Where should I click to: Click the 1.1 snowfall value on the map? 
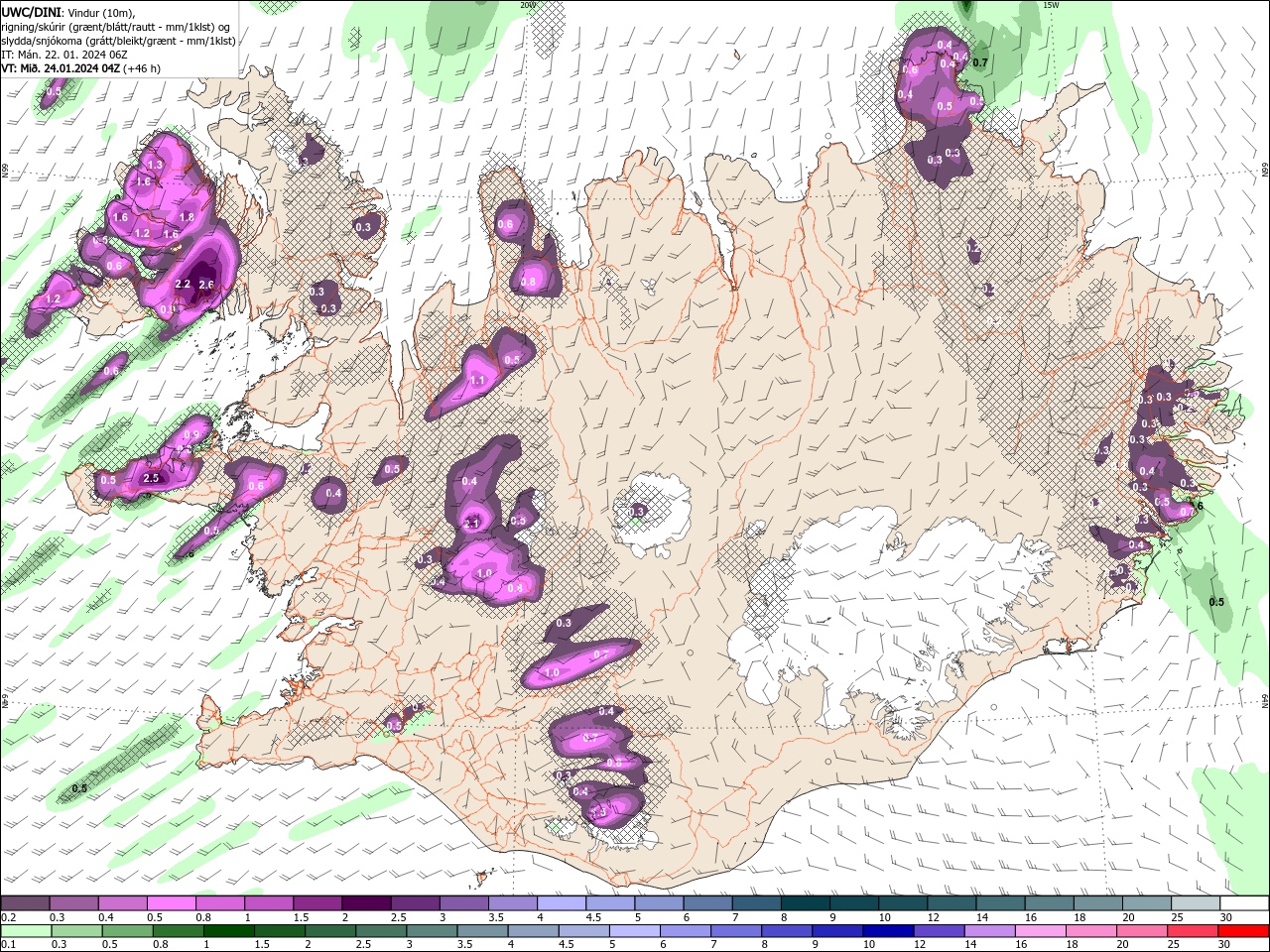coord(477,381)
